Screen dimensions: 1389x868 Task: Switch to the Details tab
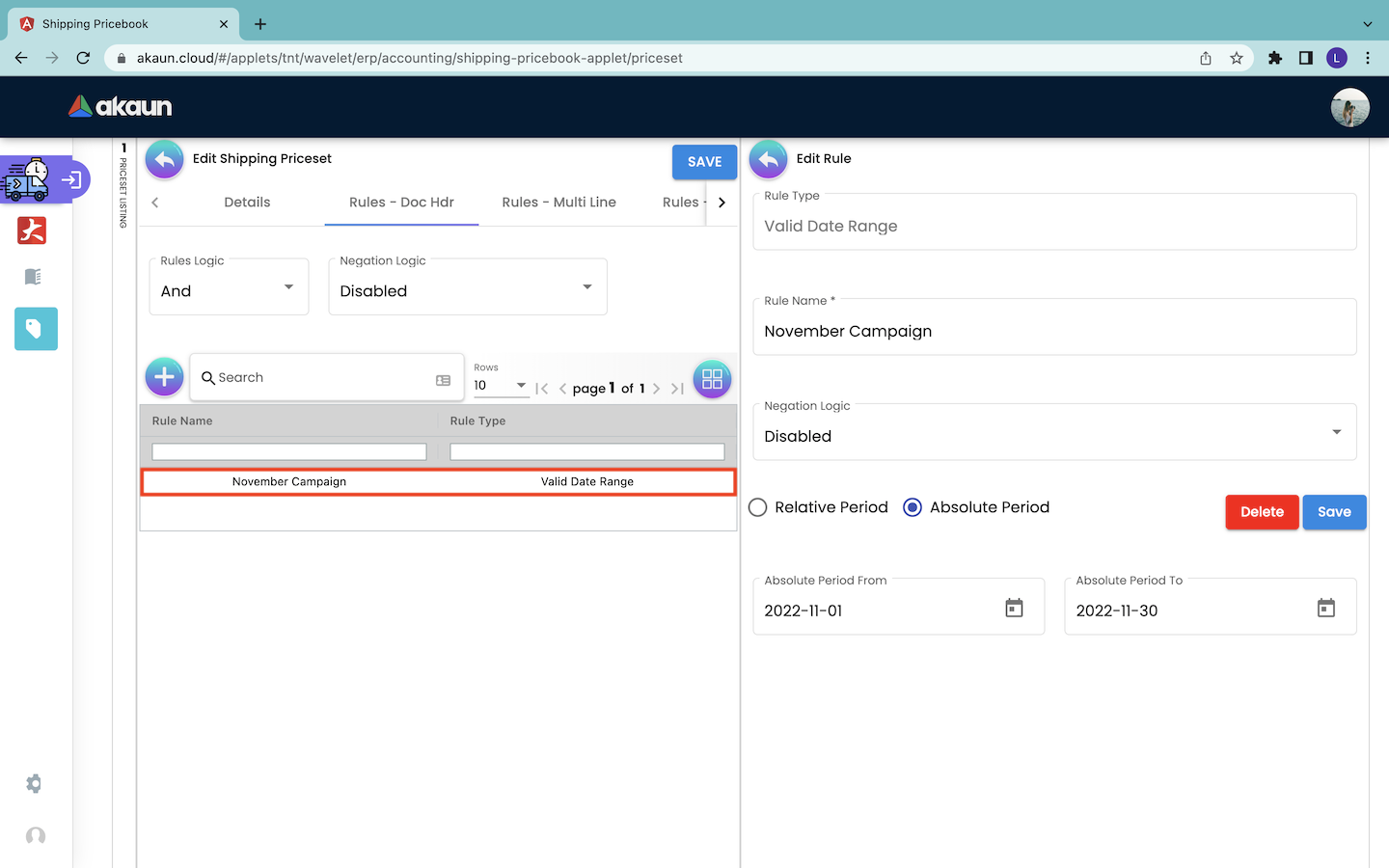[247, 203]
